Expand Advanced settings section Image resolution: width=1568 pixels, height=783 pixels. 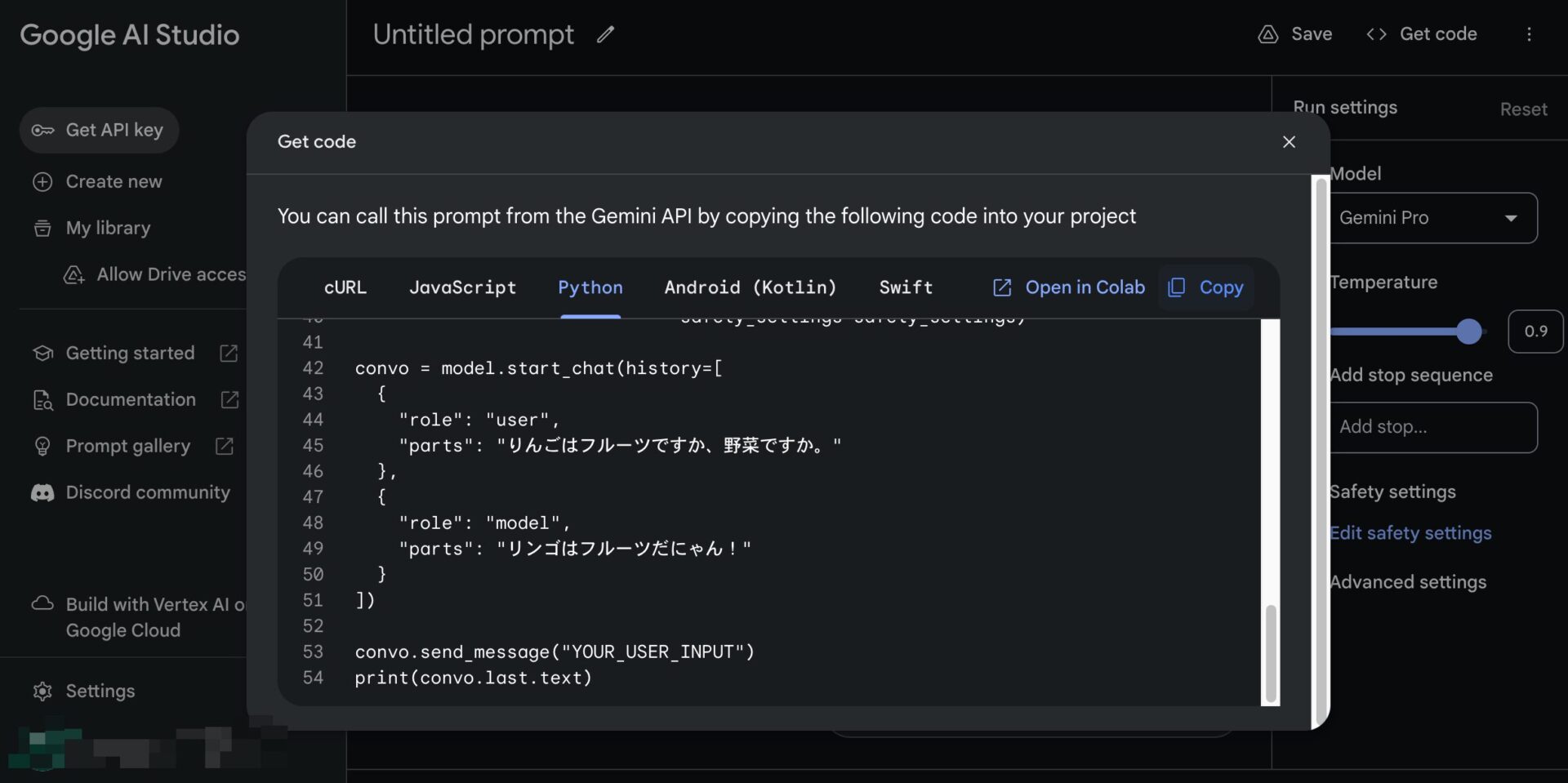coord(1408,582)
